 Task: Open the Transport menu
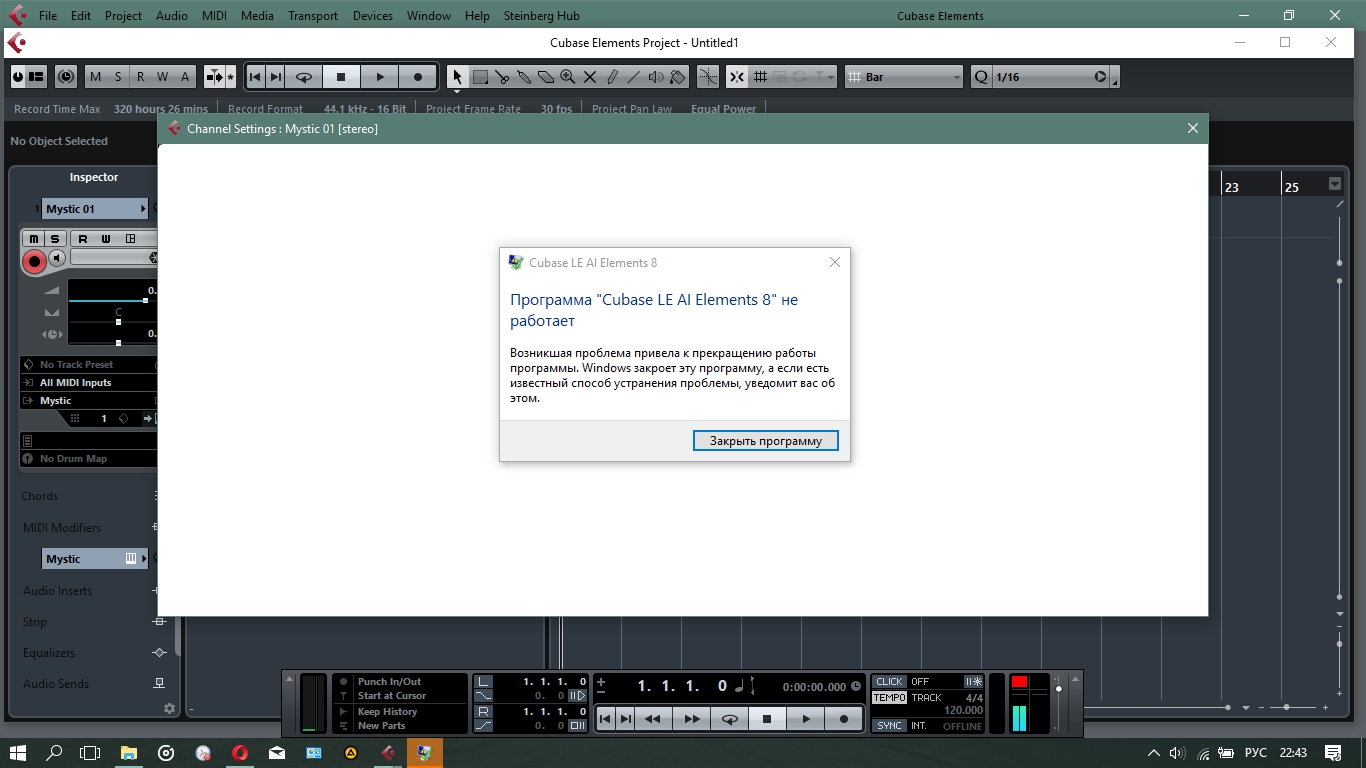(x=313, y=16)
